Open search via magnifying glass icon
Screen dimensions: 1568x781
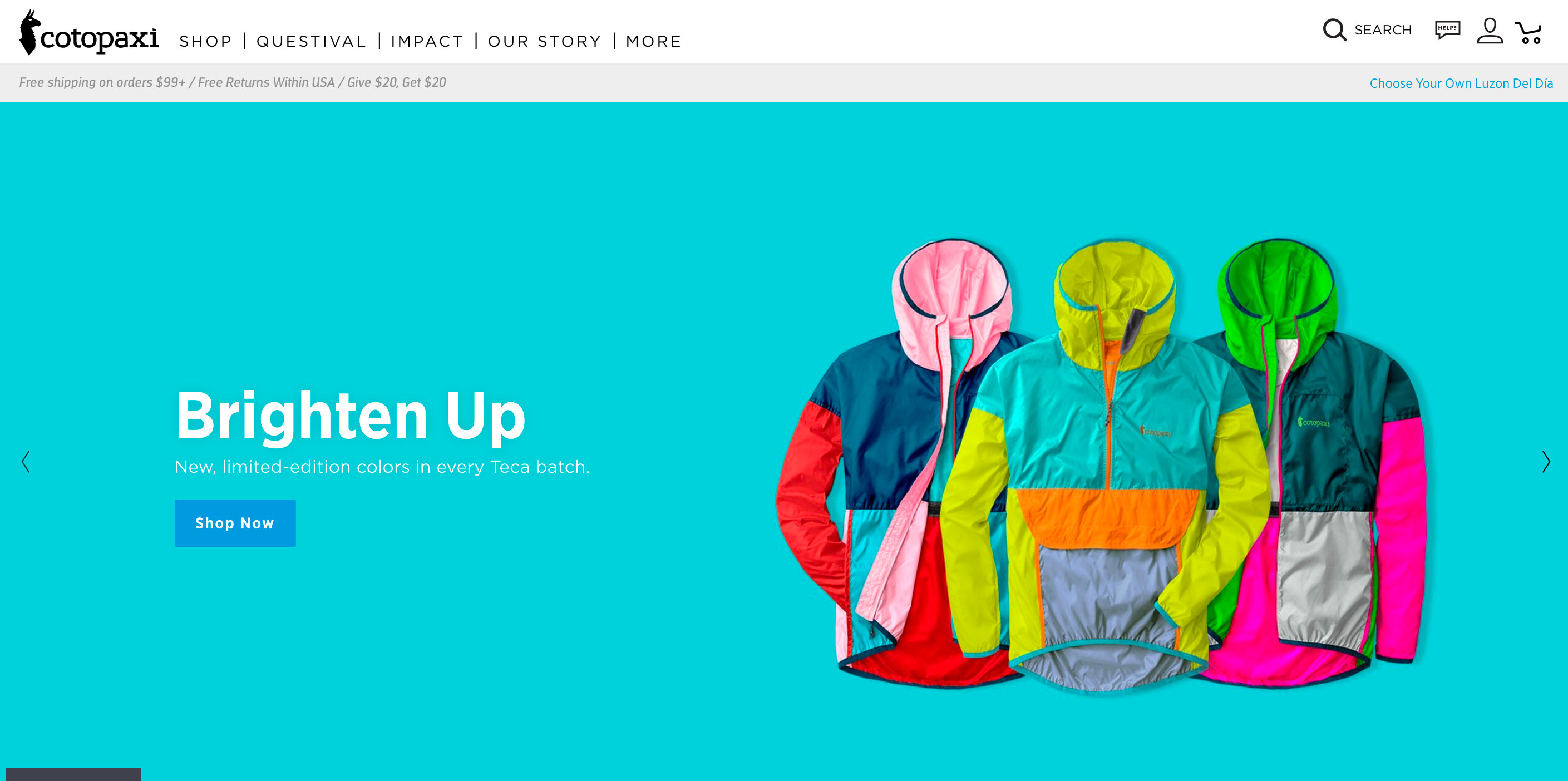1334,30
